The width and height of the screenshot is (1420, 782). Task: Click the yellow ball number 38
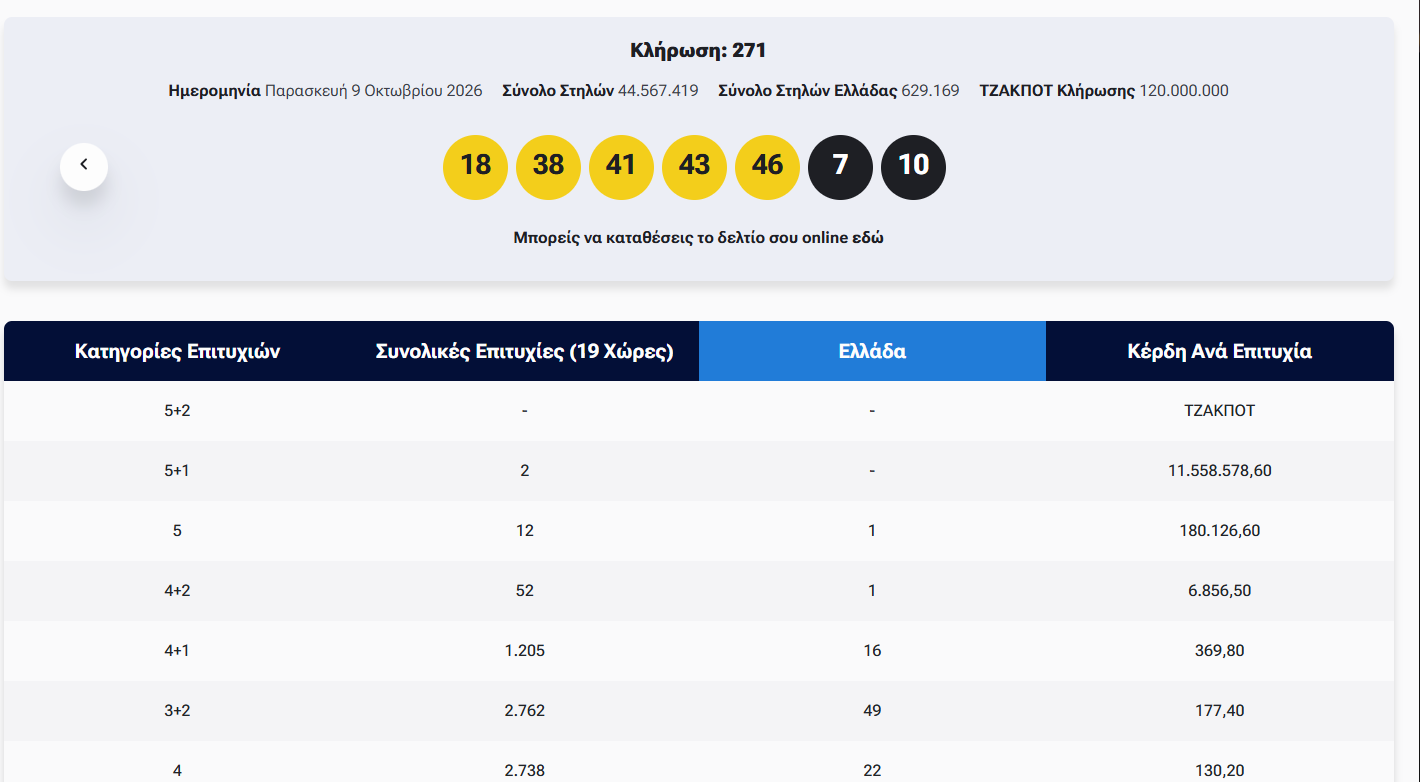(548, 167)
